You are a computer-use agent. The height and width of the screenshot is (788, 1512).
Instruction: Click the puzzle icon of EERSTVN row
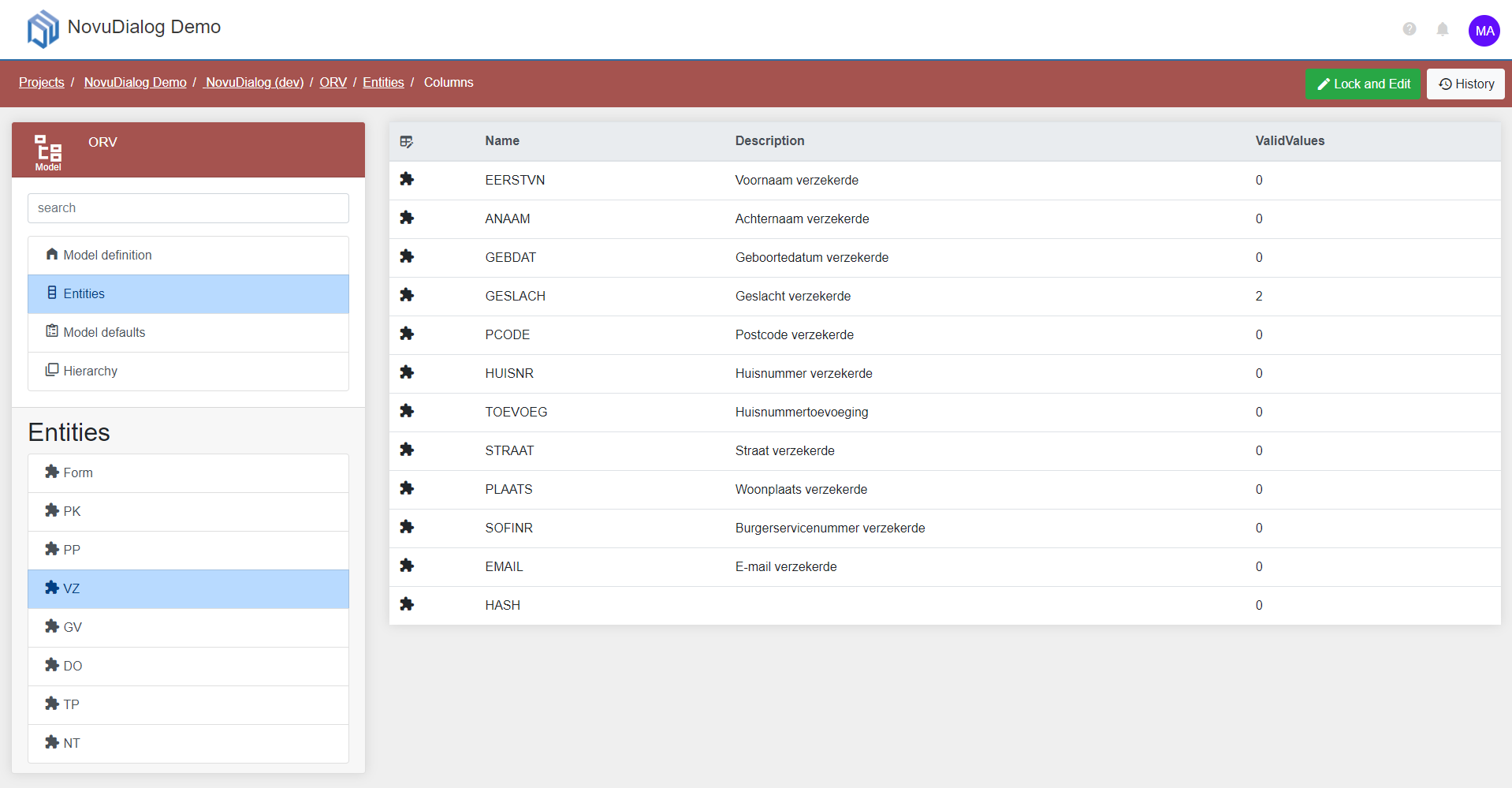pyautogui.click(x=407, y=179)
